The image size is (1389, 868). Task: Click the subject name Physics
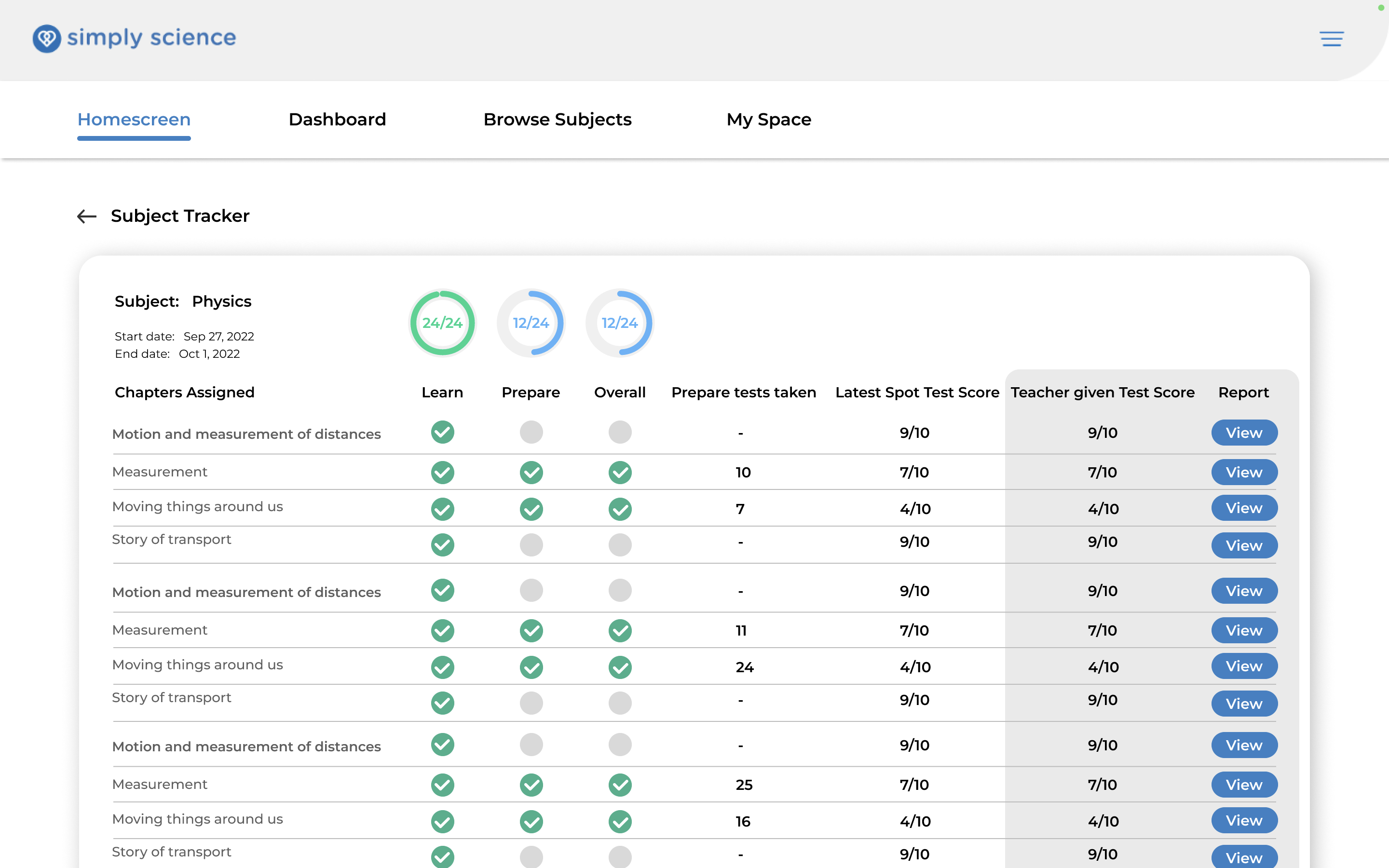(x=221, y=301)
